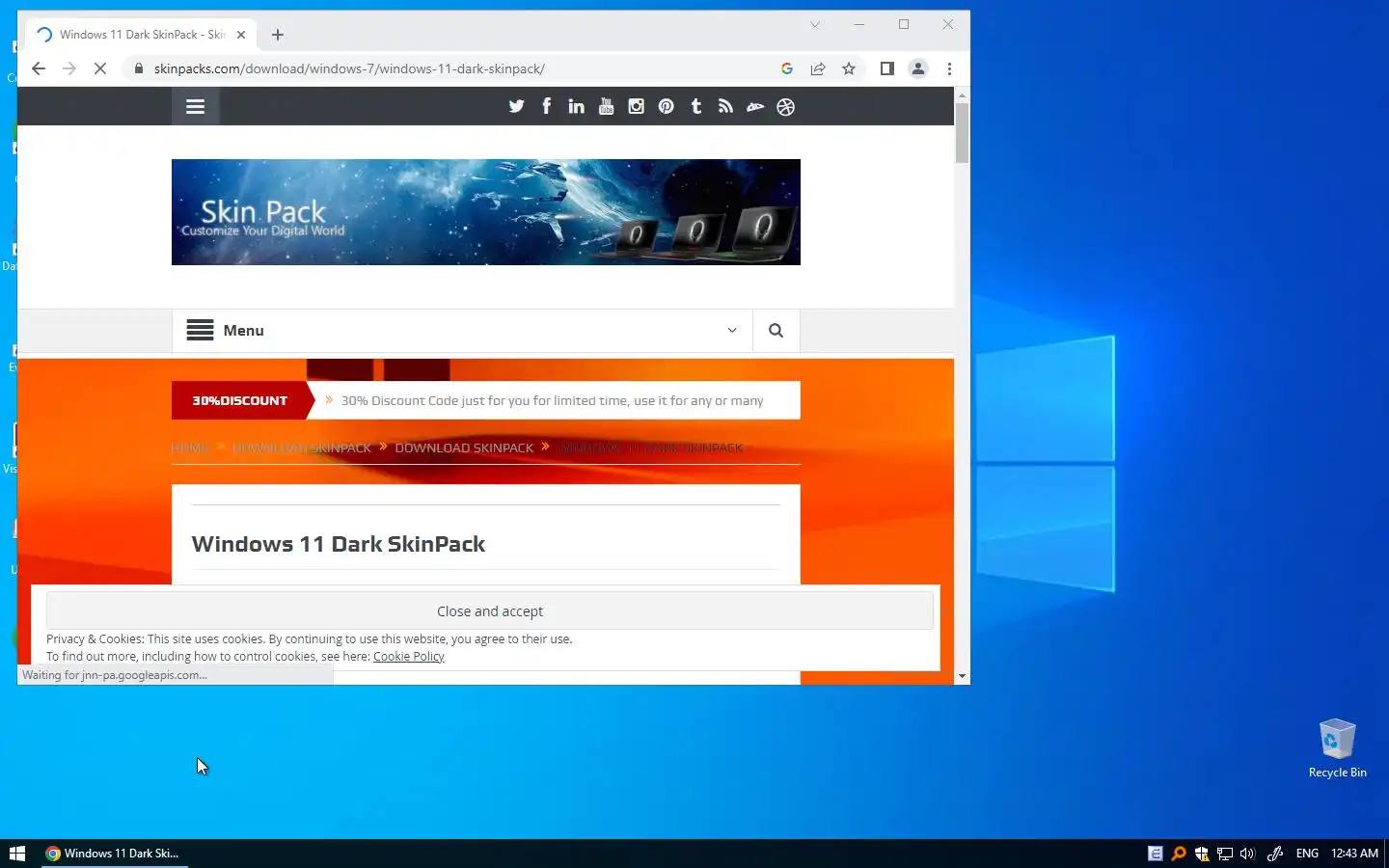Open the Pinterest social link icon
The image size is (1389, 868).
tap(666, 106)
